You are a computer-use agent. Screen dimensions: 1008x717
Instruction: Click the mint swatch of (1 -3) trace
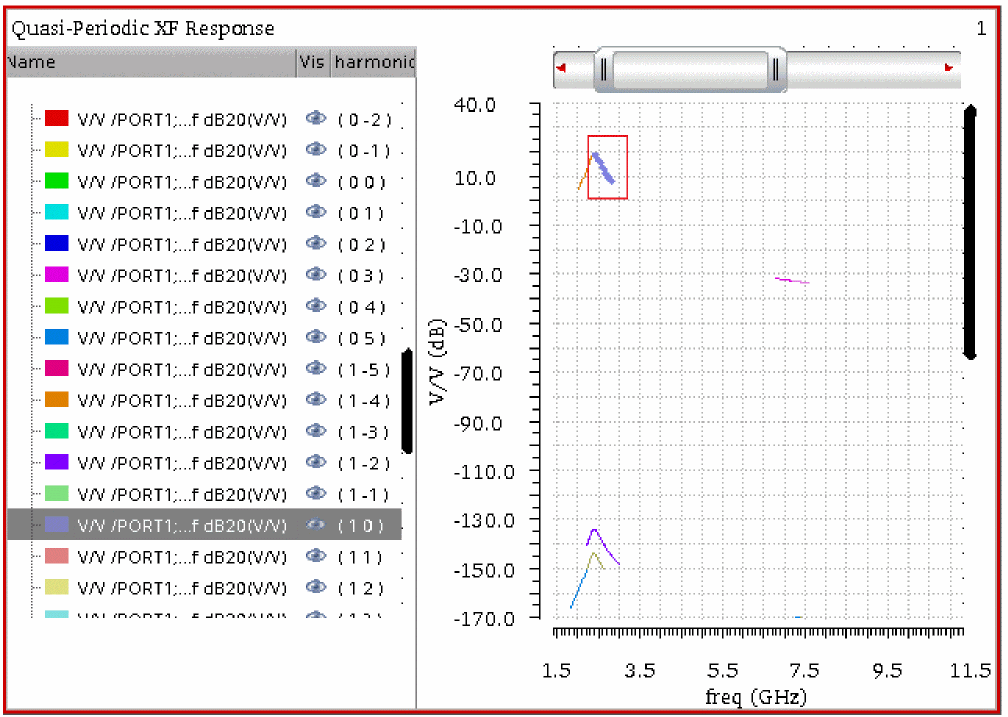point(57,430)
